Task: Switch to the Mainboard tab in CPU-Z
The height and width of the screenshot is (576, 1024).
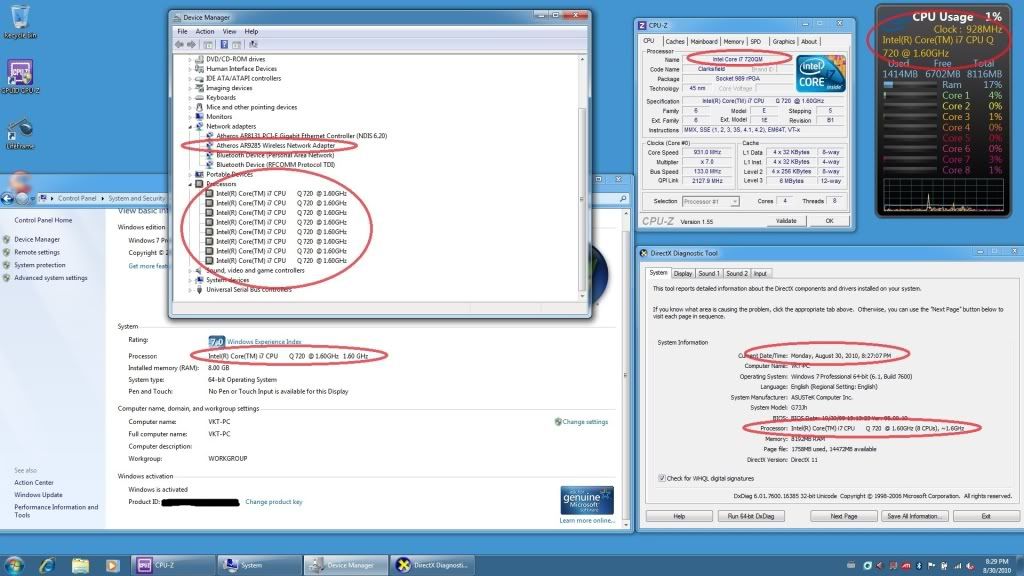Action: pyautogui.click(x=703, y=41)
